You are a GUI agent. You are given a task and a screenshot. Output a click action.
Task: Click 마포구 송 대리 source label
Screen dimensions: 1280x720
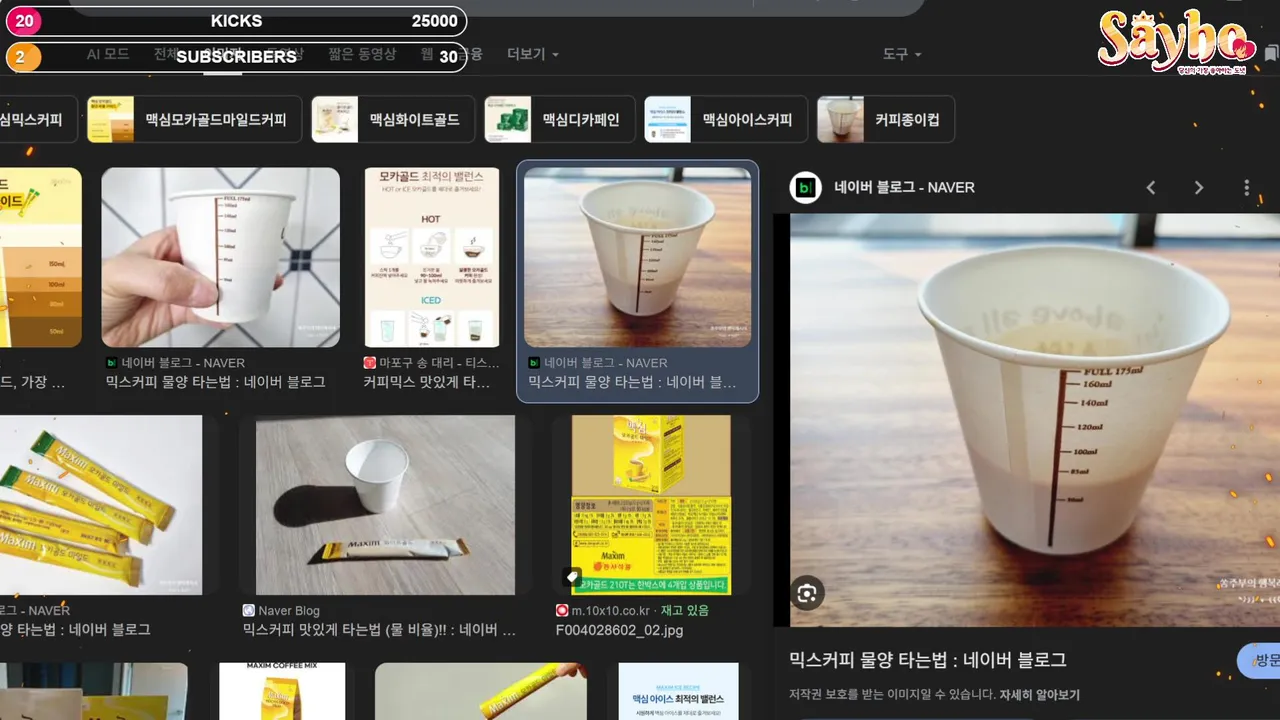pyautogui.click(x=440, y=363)
